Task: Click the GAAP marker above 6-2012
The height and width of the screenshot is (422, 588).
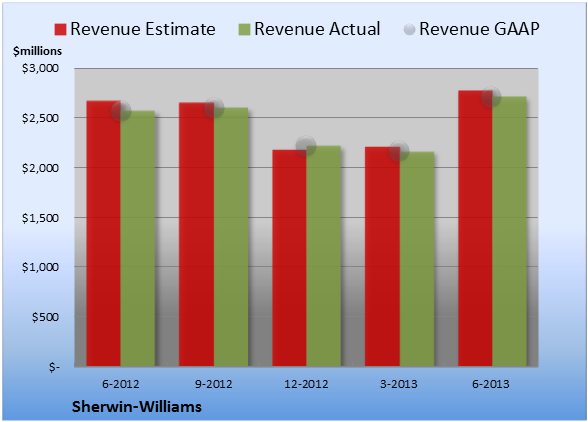Action: tap(121, 111)
